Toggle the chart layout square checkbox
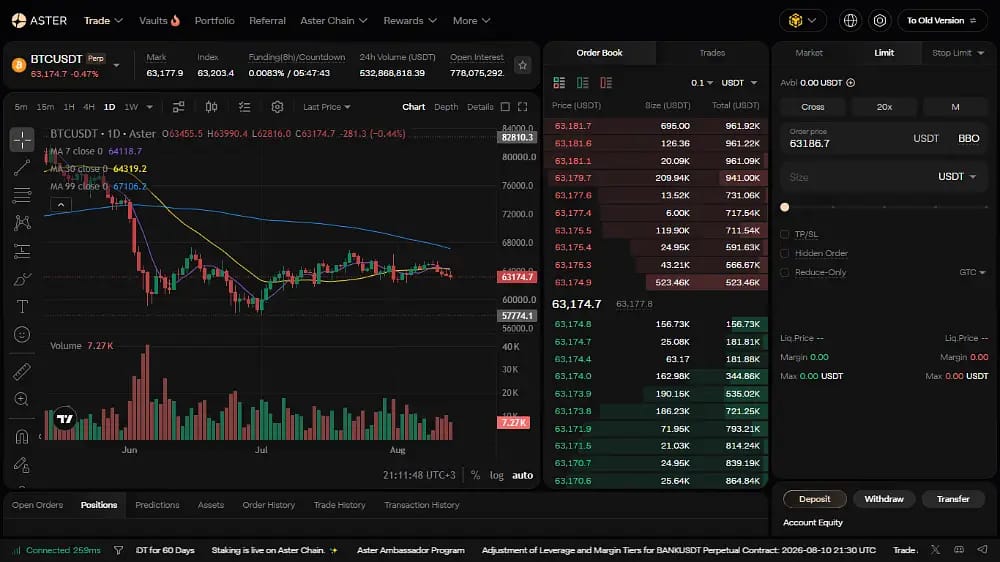The image size is (1000, 562). [x=505, y=107]
